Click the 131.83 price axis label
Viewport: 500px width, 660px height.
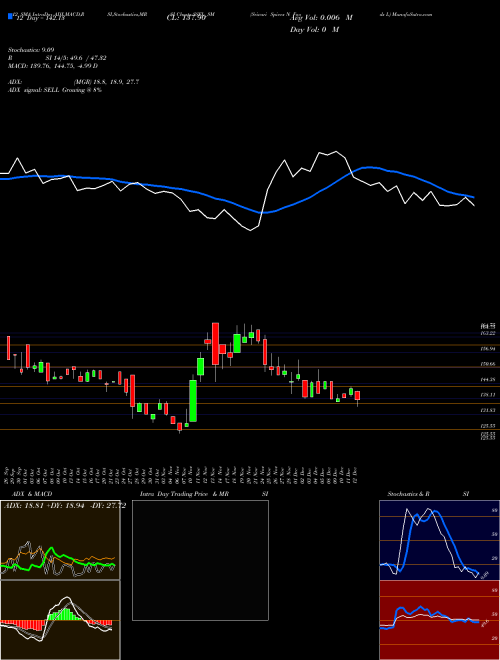(488, 410)
